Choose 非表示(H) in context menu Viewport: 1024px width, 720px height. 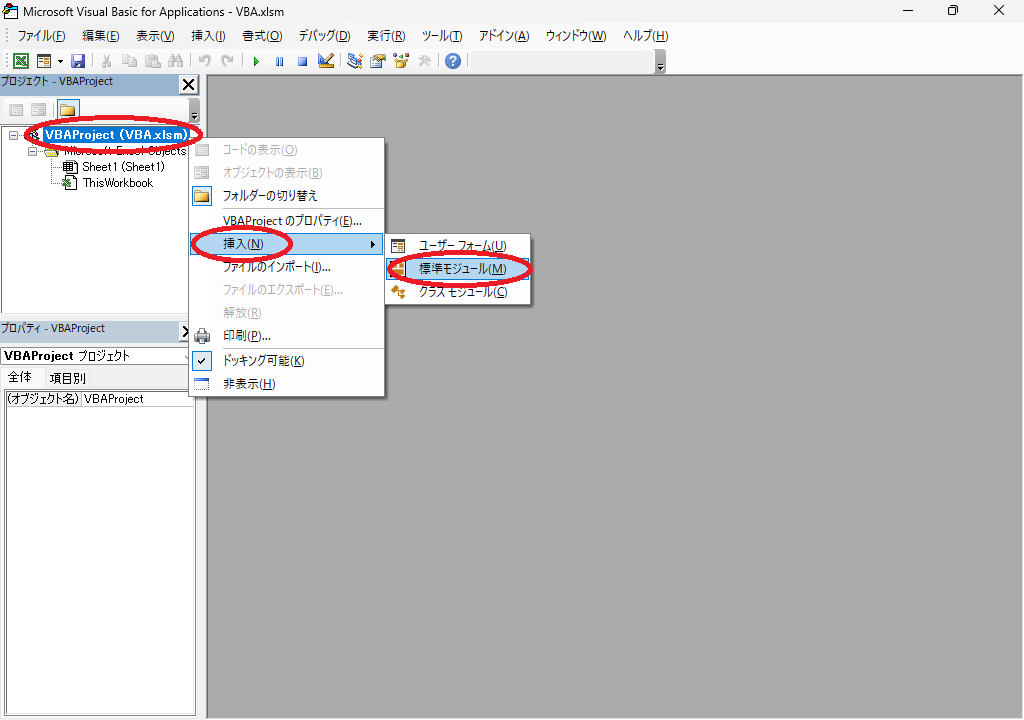click(287, 384)
